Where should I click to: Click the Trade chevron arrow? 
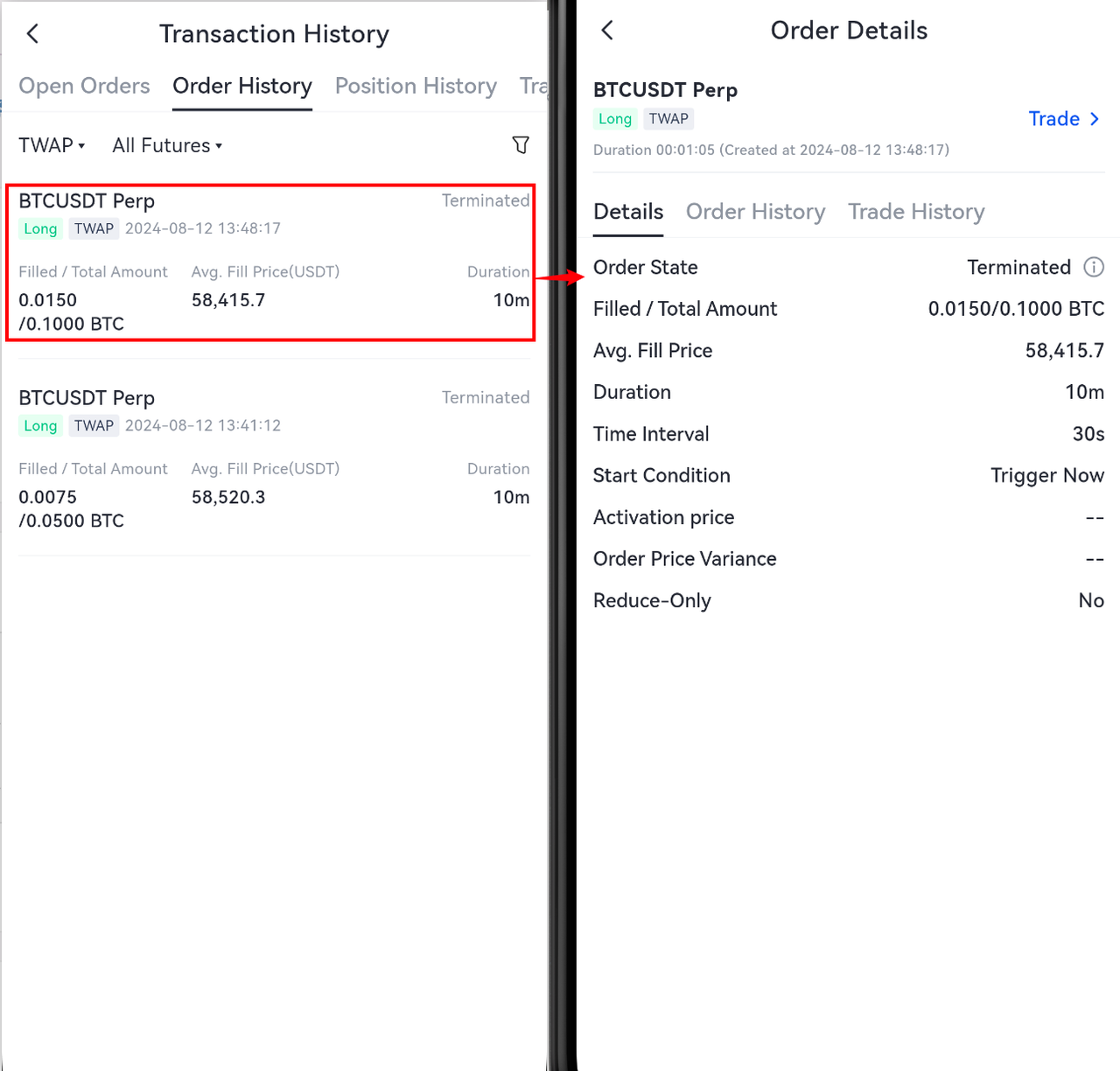pos(1095,119)
